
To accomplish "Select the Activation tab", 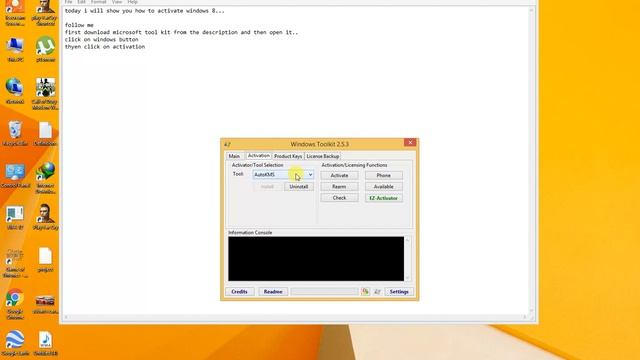I will click(258, 156).
